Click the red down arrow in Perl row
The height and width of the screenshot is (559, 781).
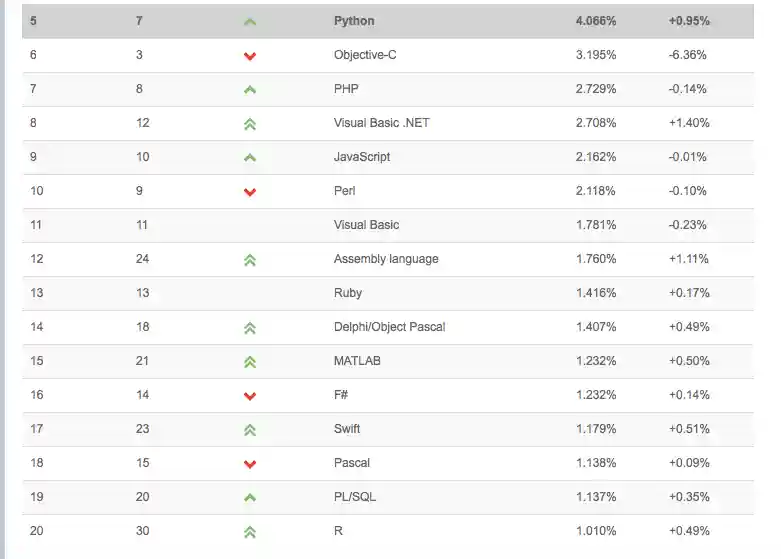pyautogui.click(x=250, y=192)
